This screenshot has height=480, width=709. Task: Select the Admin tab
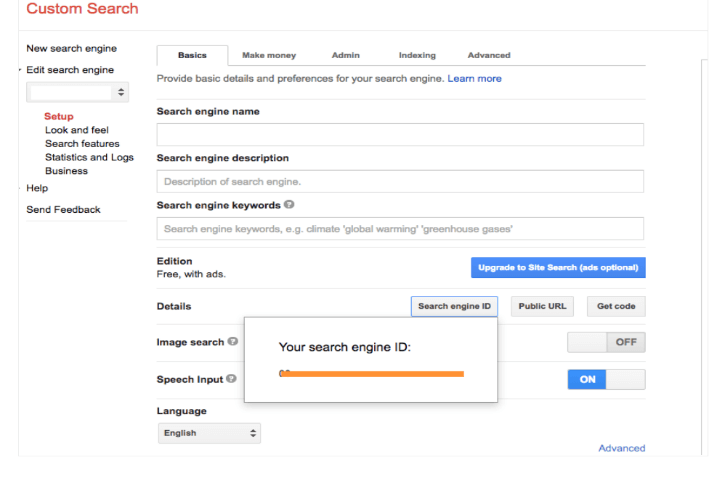345,55
